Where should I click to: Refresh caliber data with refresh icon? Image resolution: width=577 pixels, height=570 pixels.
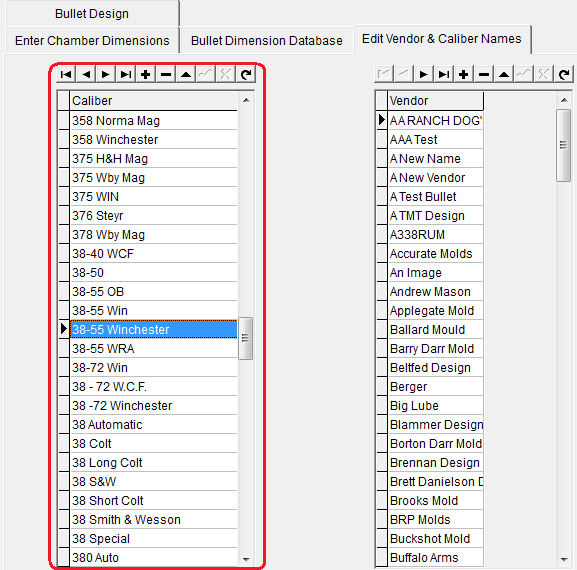(246, 74)
